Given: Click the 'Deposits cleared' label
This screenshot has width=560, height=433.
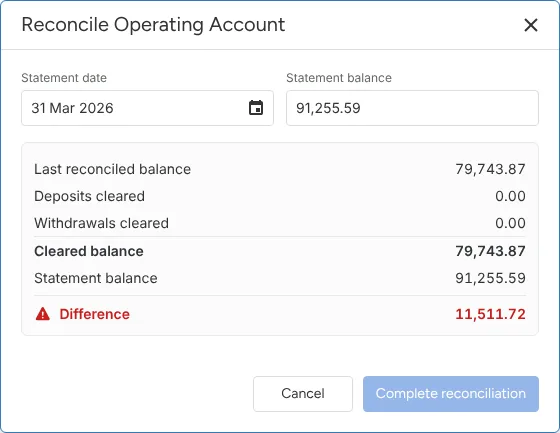Looking at the screenshot, I should [x=89, y=196].
